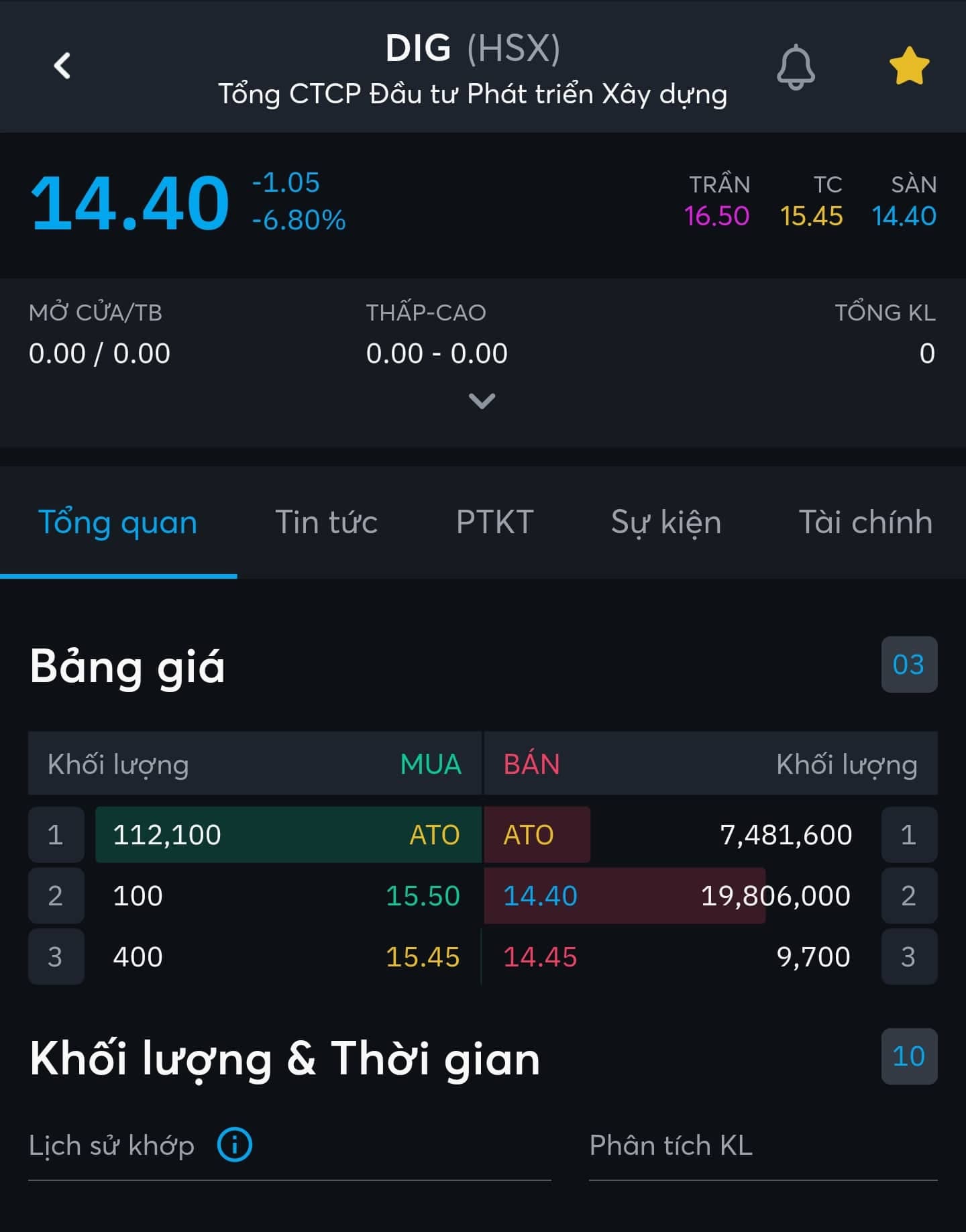The image size is (966, 1232).
Task: Tap sell price 14.45
Action: click(540, 956)
